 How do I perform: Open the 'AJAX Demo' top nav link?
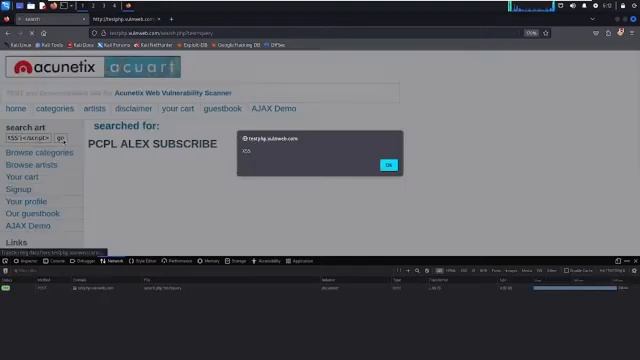(273, 109)
